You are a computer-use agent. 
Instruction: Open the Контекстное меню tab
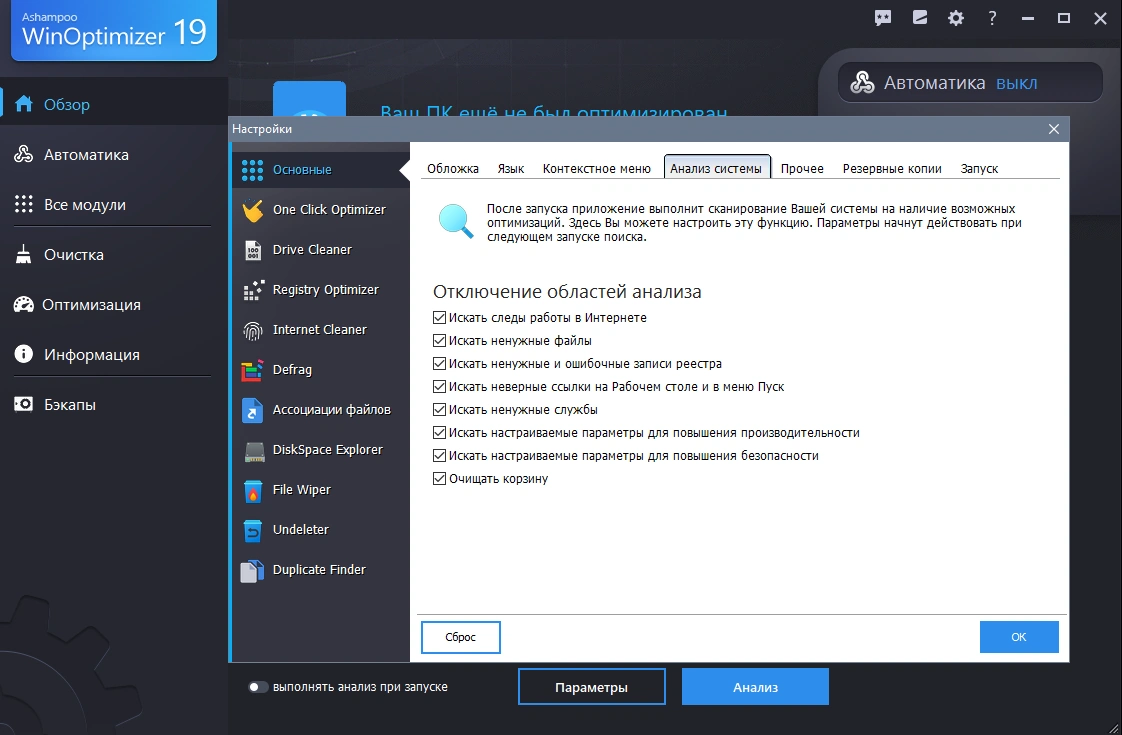597,169
